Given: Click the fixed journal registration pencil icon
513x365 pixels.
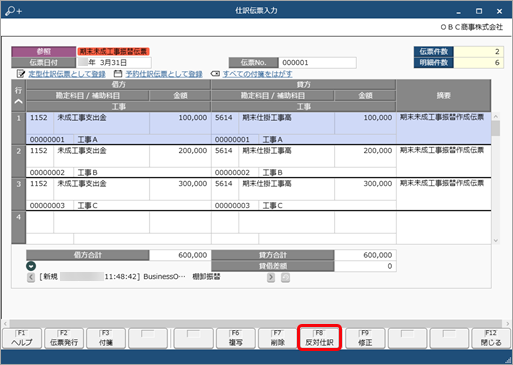Looking at the screenshot, I should (21, 74).
